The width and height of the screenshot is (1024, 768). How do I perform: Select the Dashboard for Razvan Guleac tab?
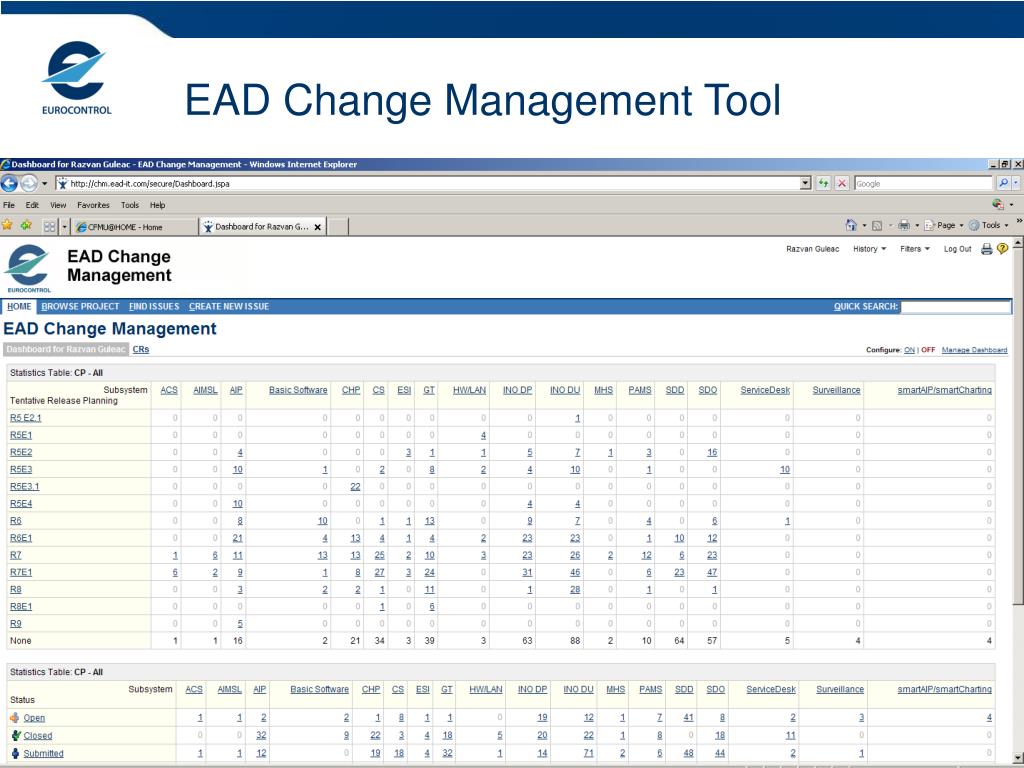coord(65,349)
